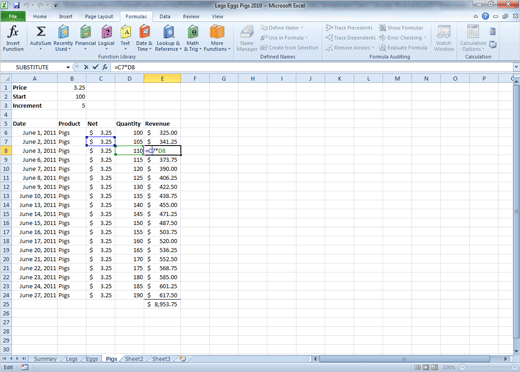Open Excel Help question mark icon
The height and width of the screenshot is (372, 520).
(485, 16)
